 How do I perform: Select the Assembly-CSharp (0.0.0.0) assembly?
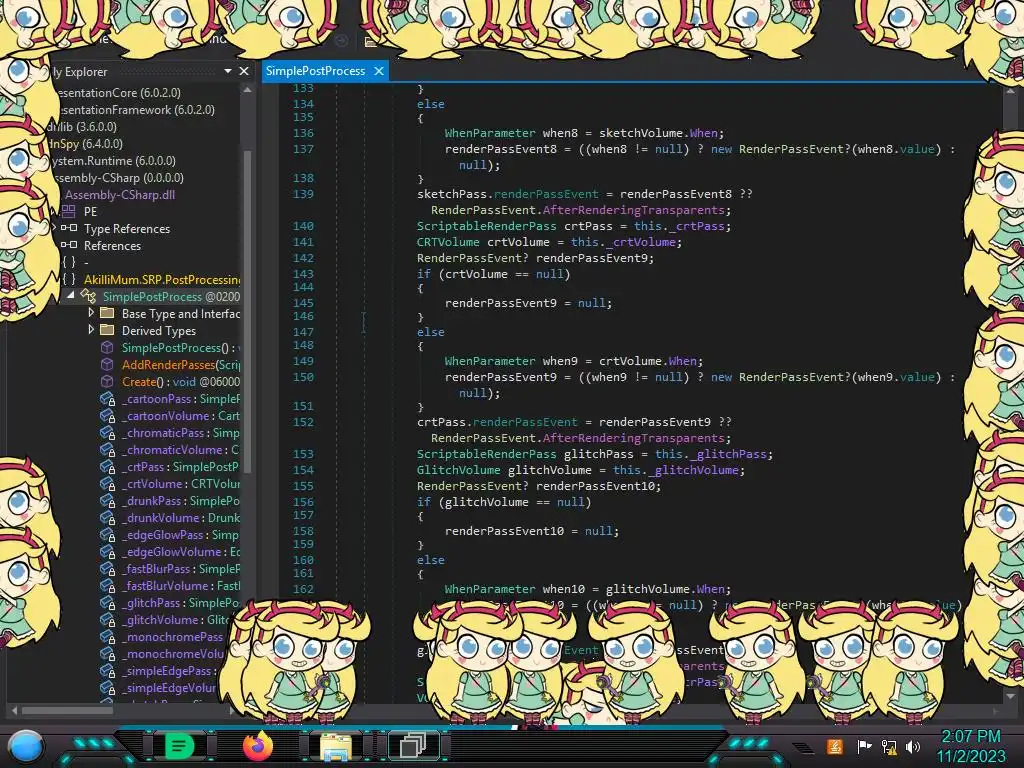tap(118, 177)
